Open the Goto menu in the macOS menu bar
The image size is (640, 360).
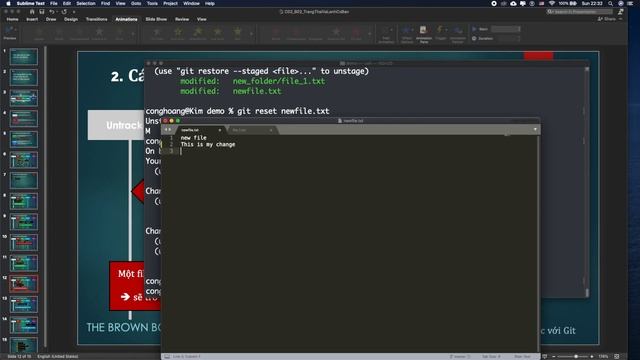[x=136, y=3]
